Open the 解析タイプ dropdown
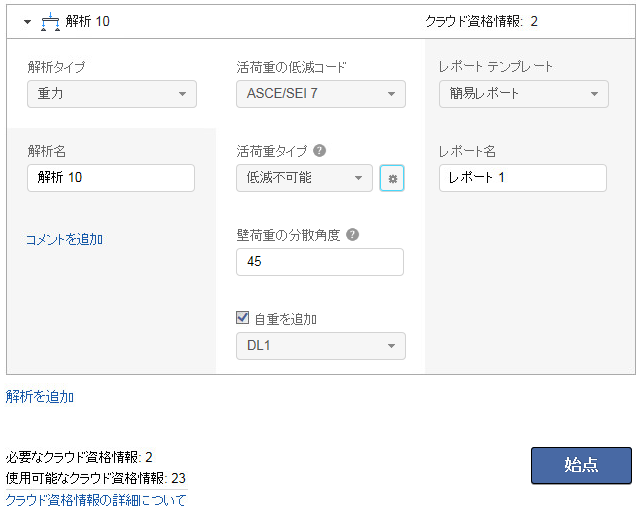The image size is (643, 517). 112,94
